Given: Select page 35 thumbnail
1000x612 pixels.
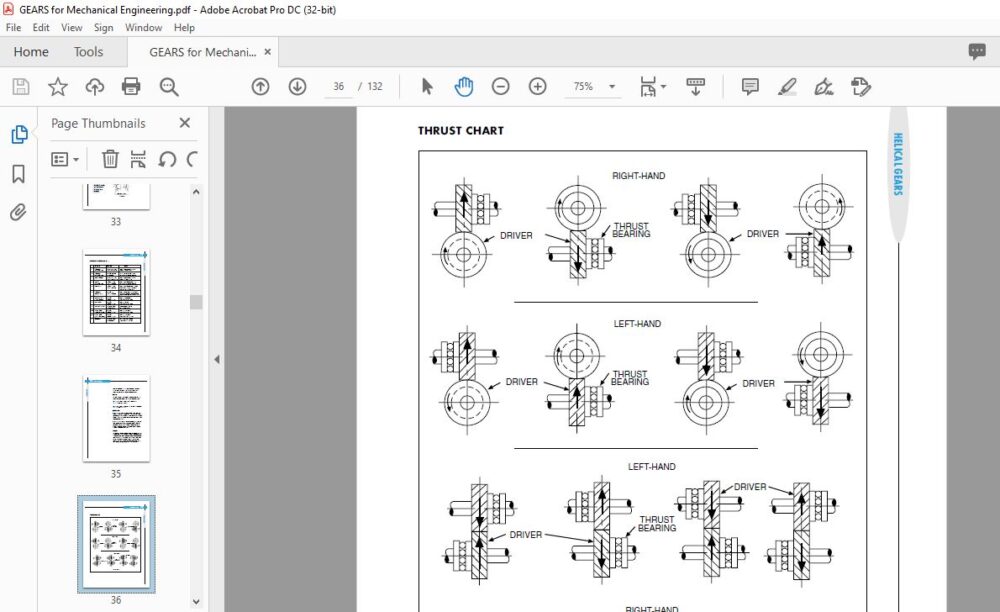Looking at the screenshot, I should pyautogui.click(x=116, y=418).
